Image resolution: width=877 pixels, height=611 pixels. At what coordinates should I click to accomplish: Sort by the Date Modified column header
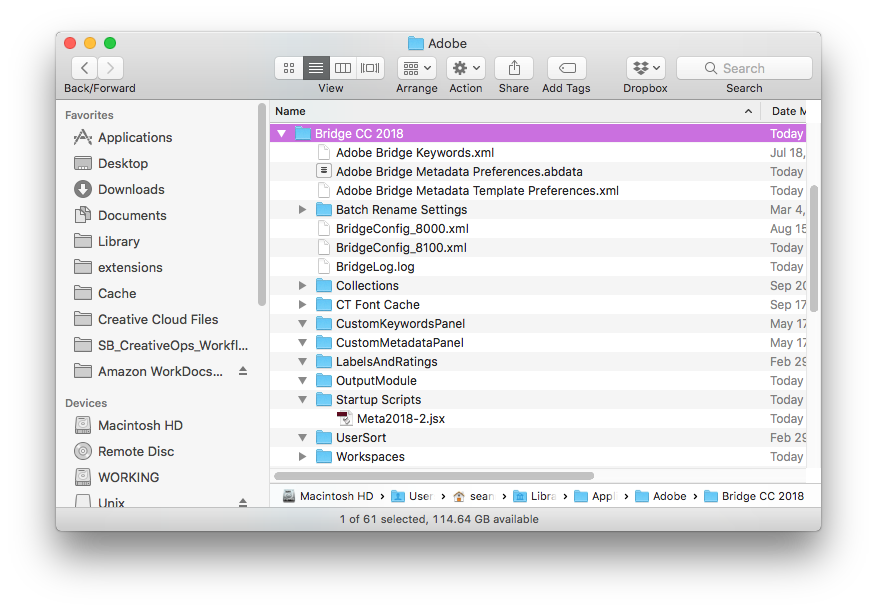[784, 111]
